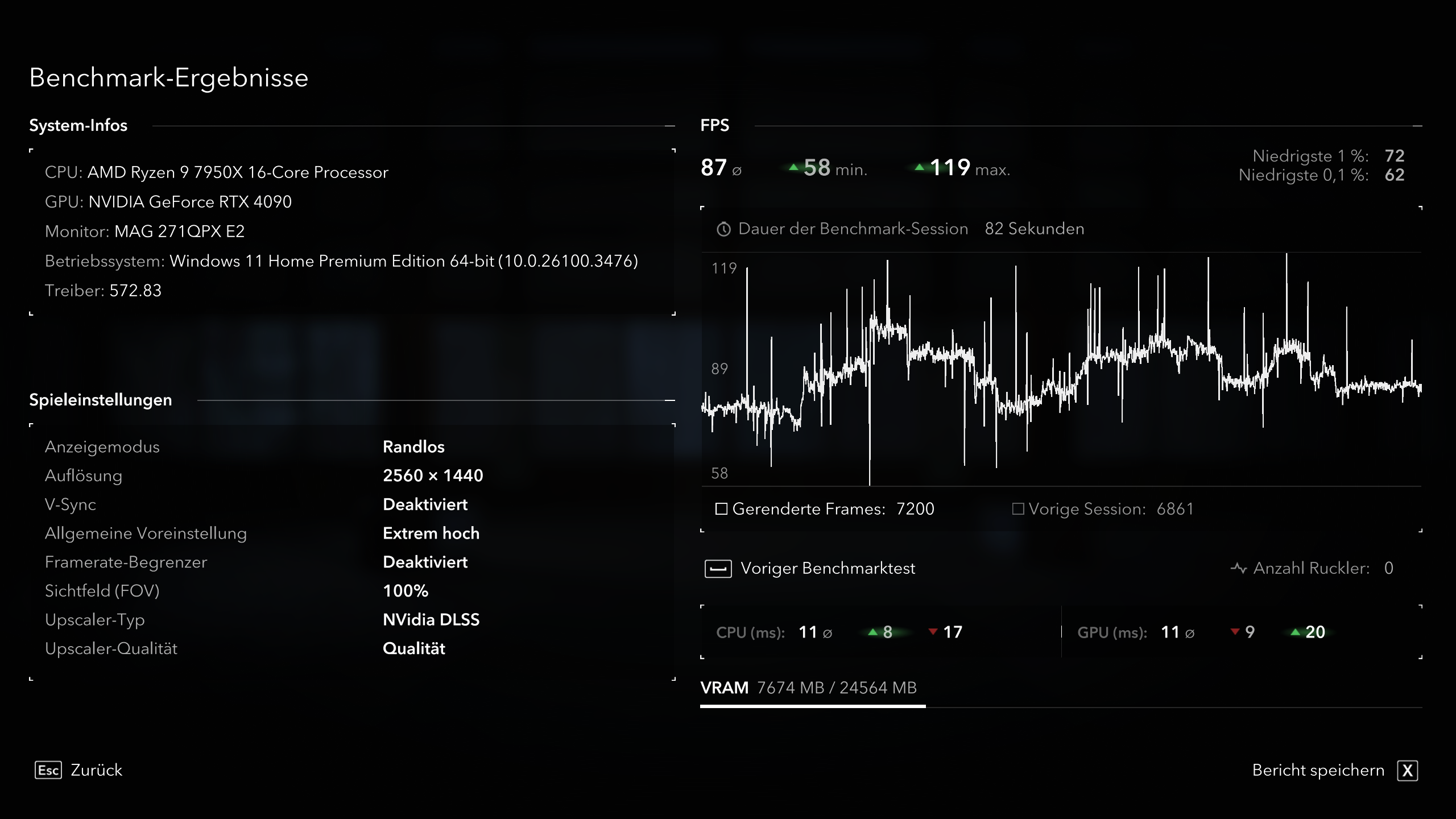Click green arrow next to 58 min

point(793,168)
